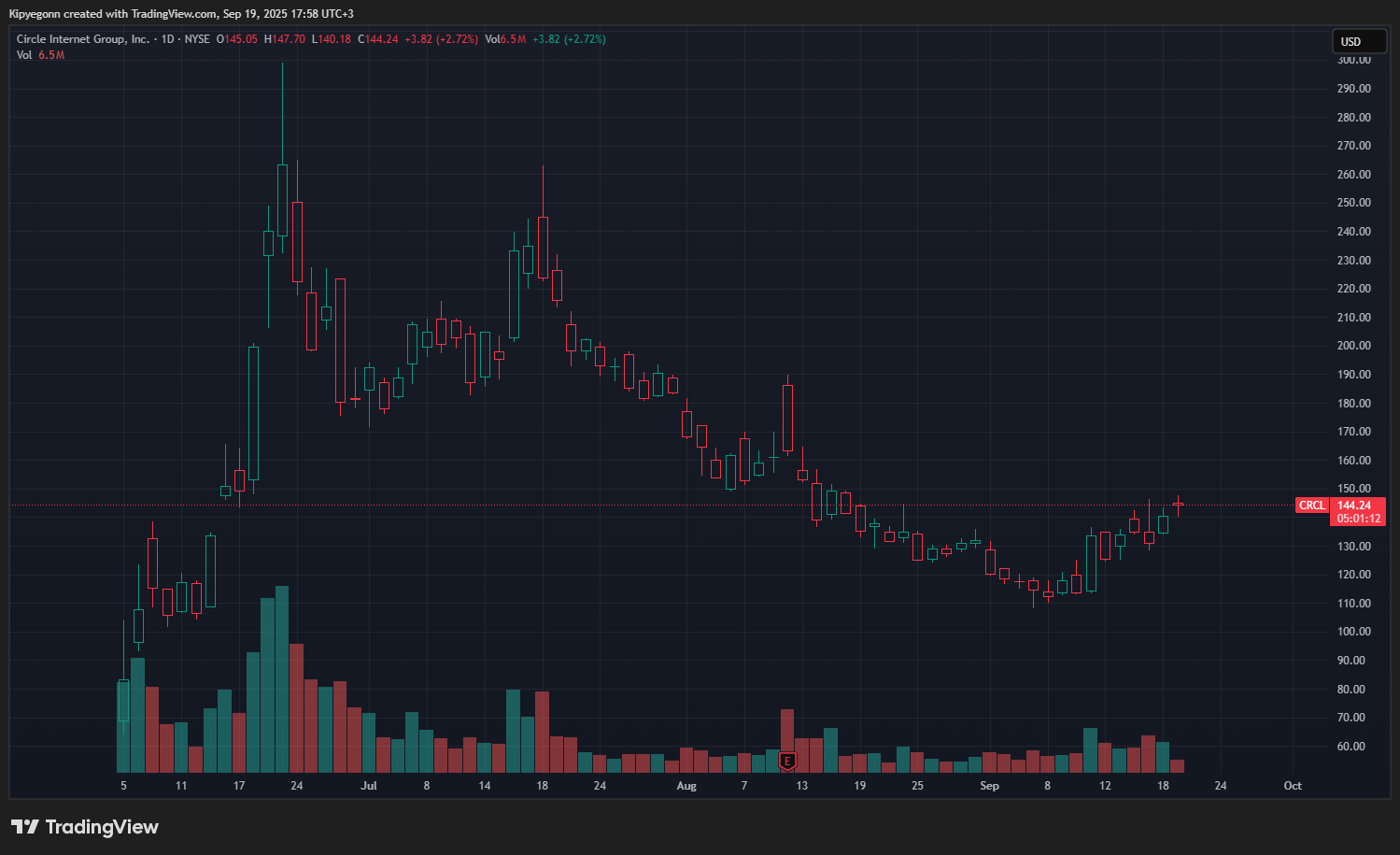This screenshot has width=1400, height=855.
Task: Click the TradingView logo at the bottom
Action: pos(85,827)
